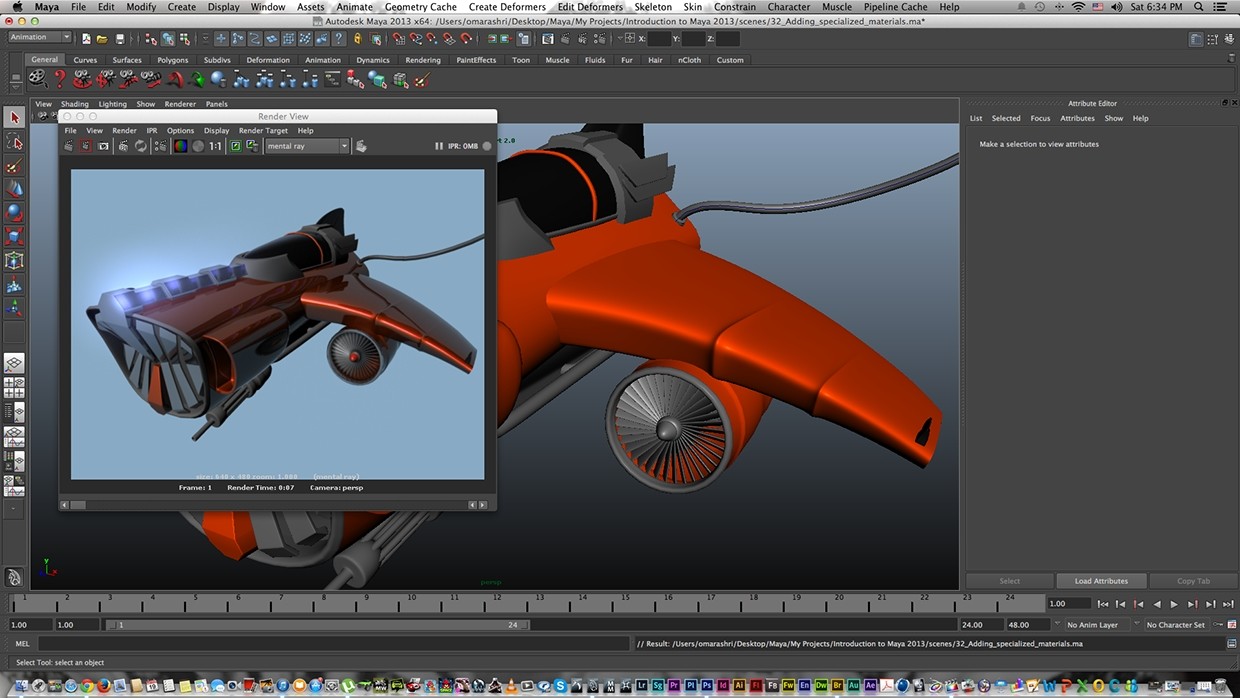The height and width of the screenshot is (698, 1240).
Task: Open Focus menu in Attribute Editor
Action: (x=1040, y=118)
